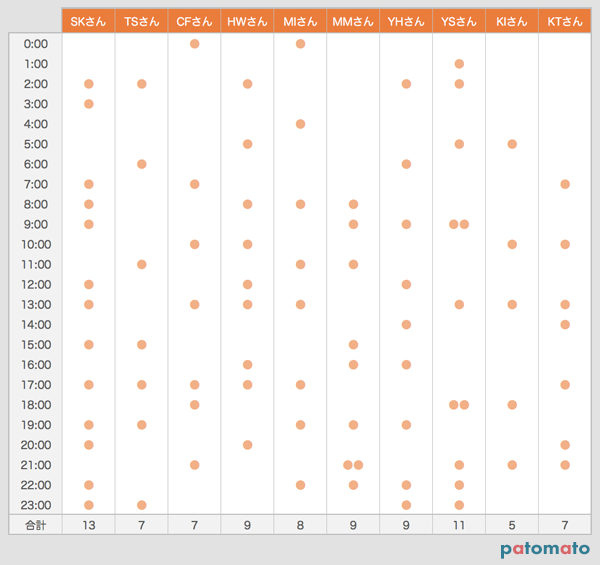Select the CFさん dot at 0:00

click(194, 44)
